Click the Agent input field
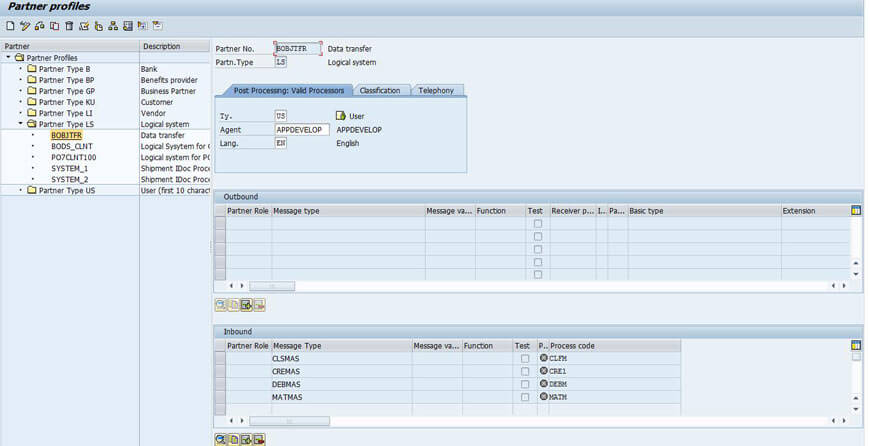The width and height of the screenshot is (870, 446). tap(301, 130)
